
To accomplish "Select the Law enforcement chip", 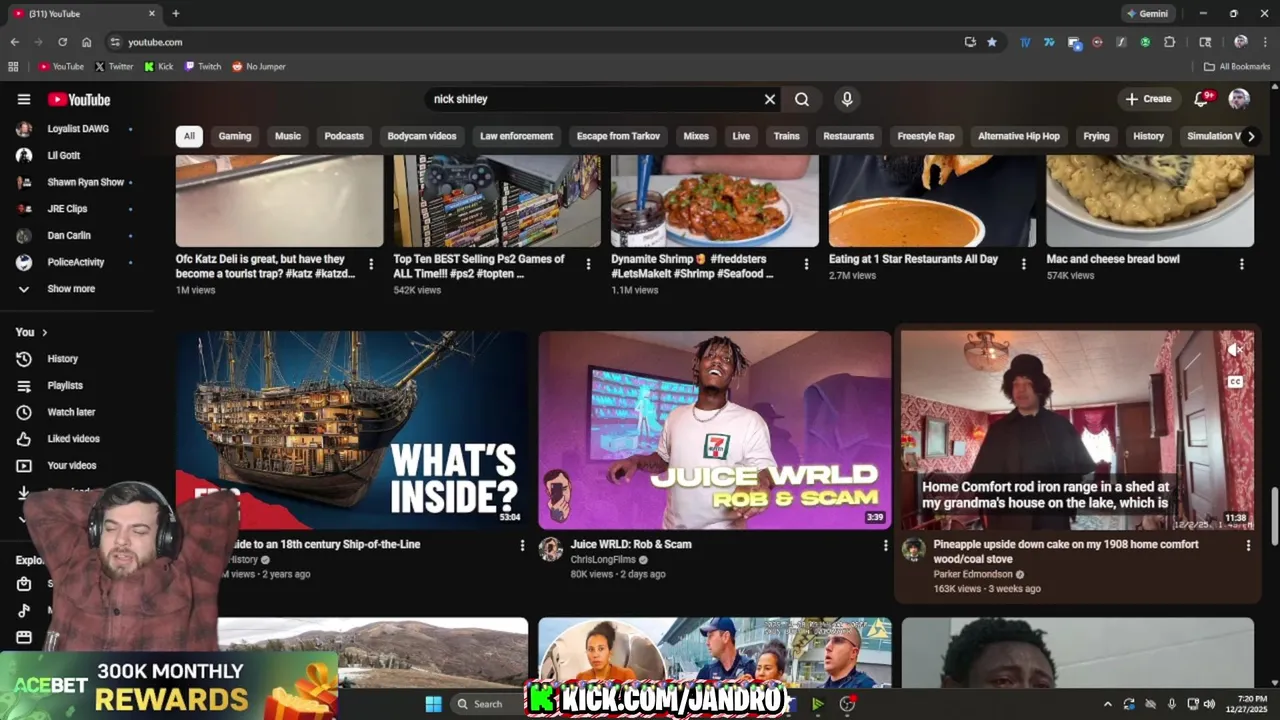I will [x=516, y=136].
